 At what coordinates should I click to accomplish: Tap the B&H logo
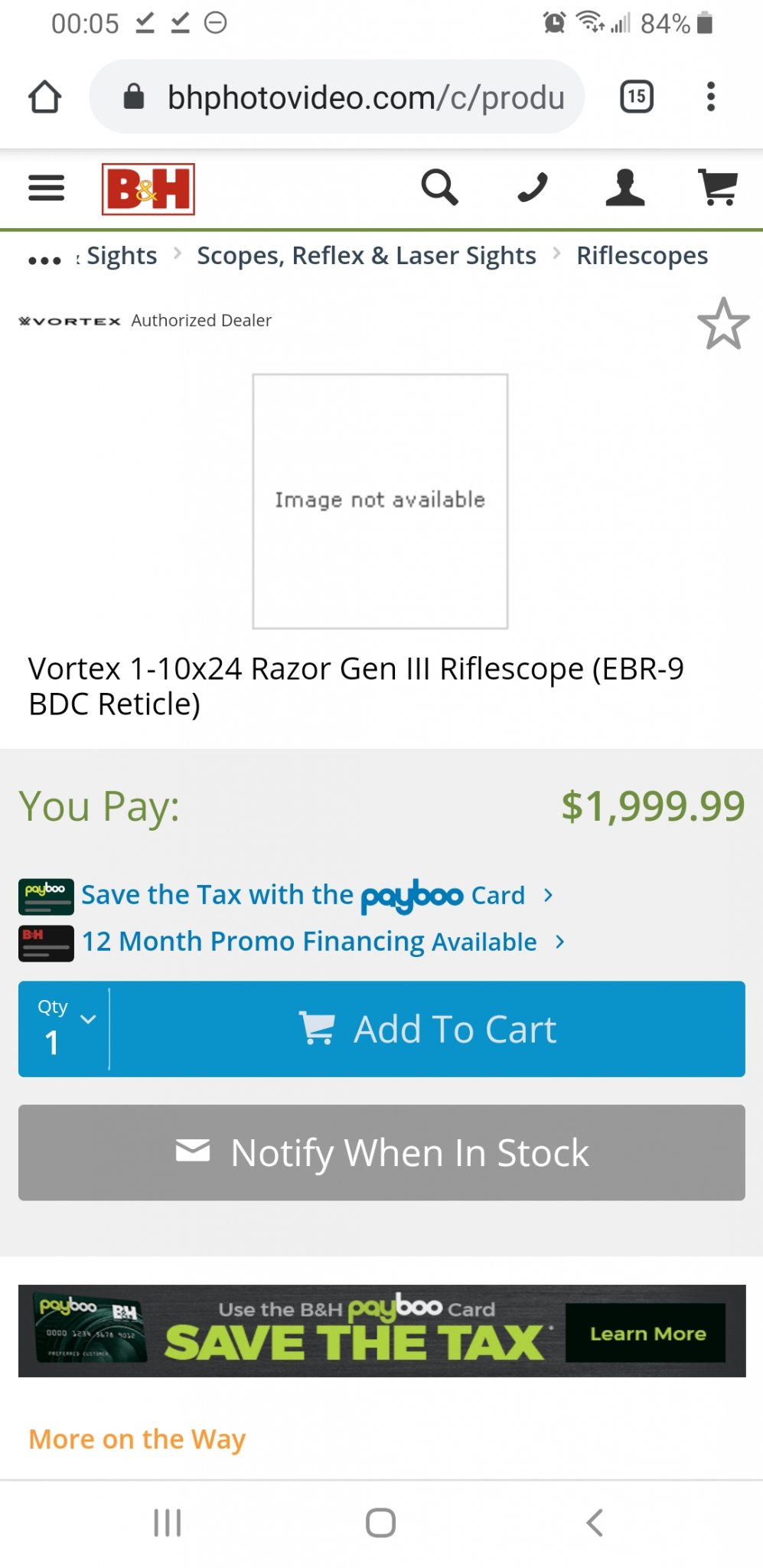point(148,189)
